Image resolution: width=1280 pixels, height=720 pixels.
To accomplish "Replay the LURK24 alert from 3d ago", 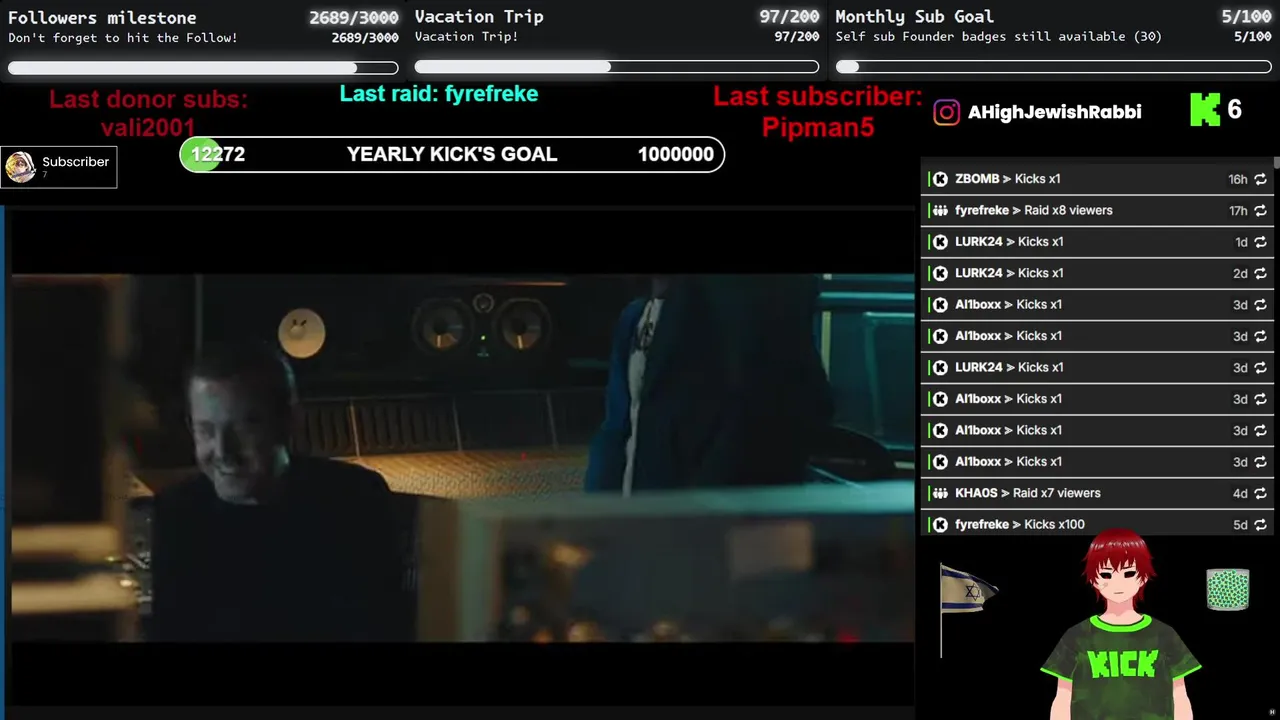I will click(x=1260, y=368).
